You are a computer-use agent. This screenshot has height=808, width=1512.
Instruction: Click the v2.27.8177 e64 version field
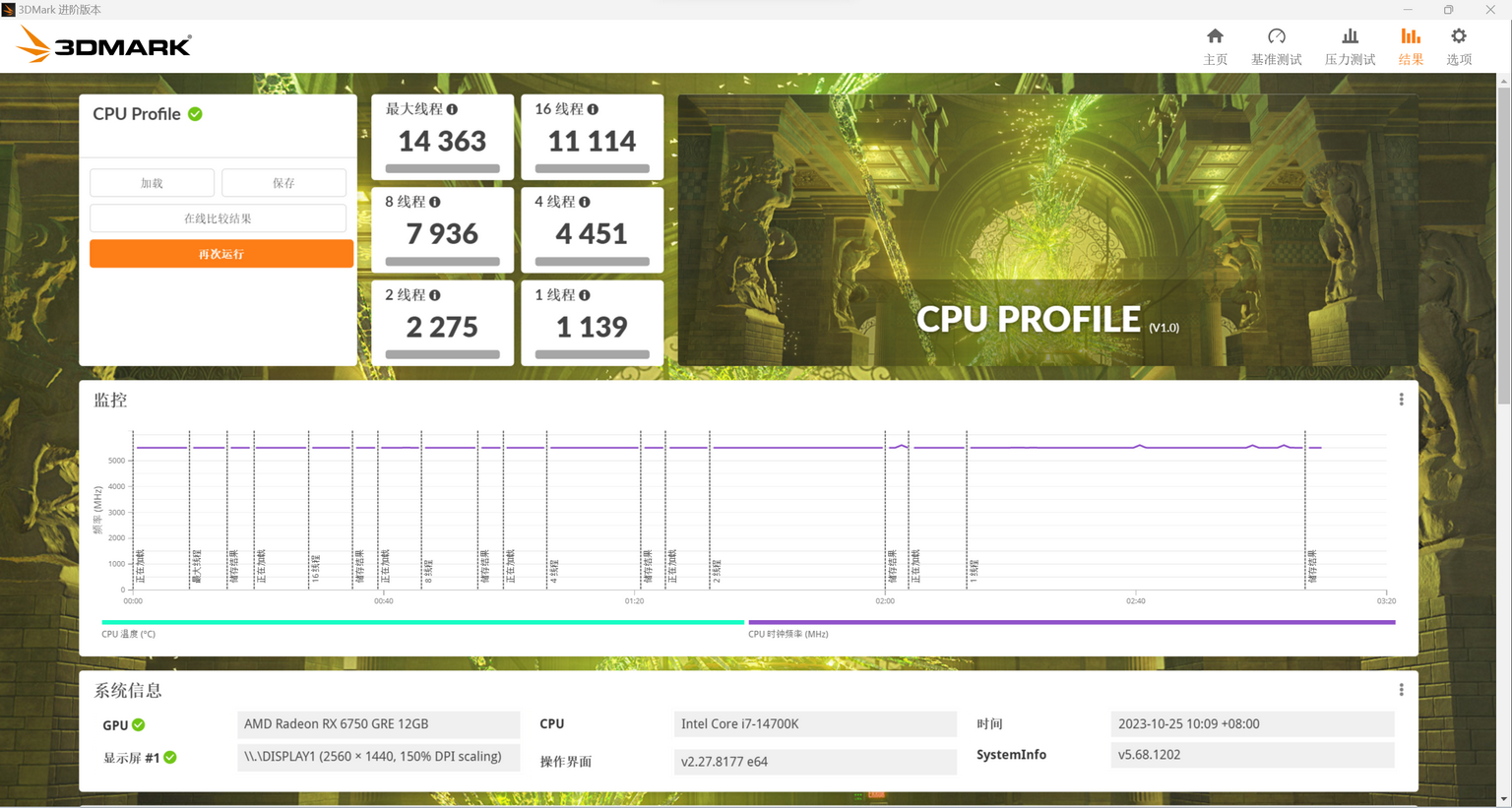click(815, 762)
